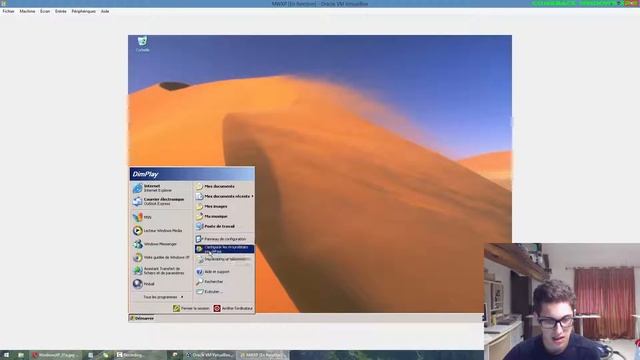Expand Tous les programmes
640x360 pixels.
(x=163, y=297)
